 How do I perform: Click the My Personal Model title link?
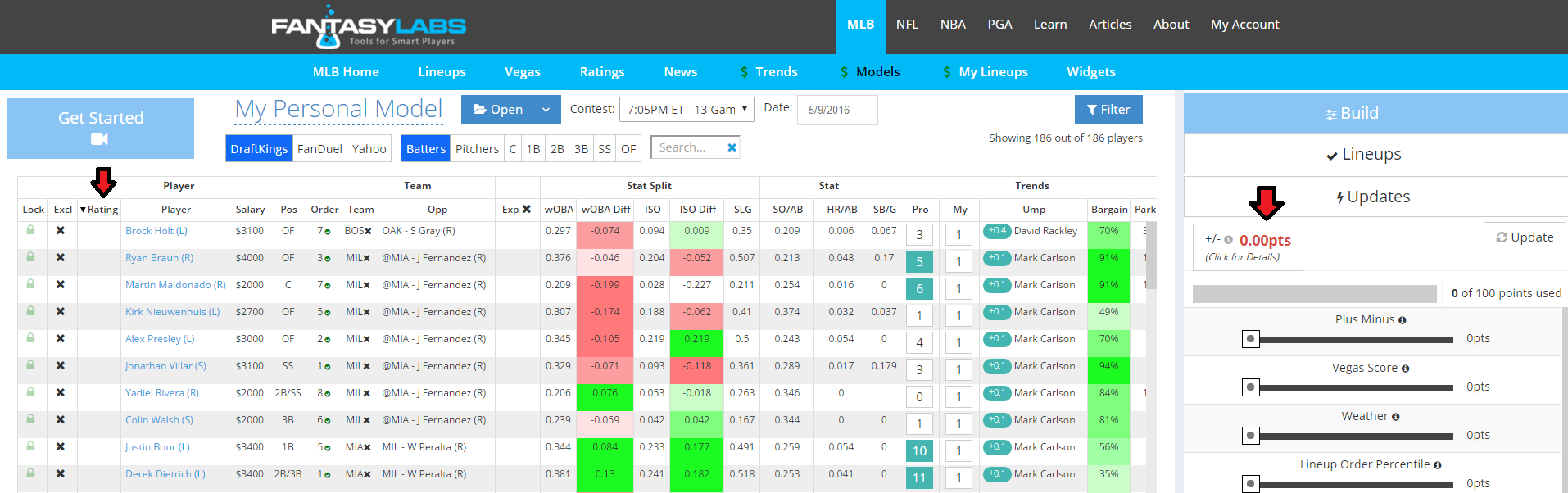click(x=338, y=109)
